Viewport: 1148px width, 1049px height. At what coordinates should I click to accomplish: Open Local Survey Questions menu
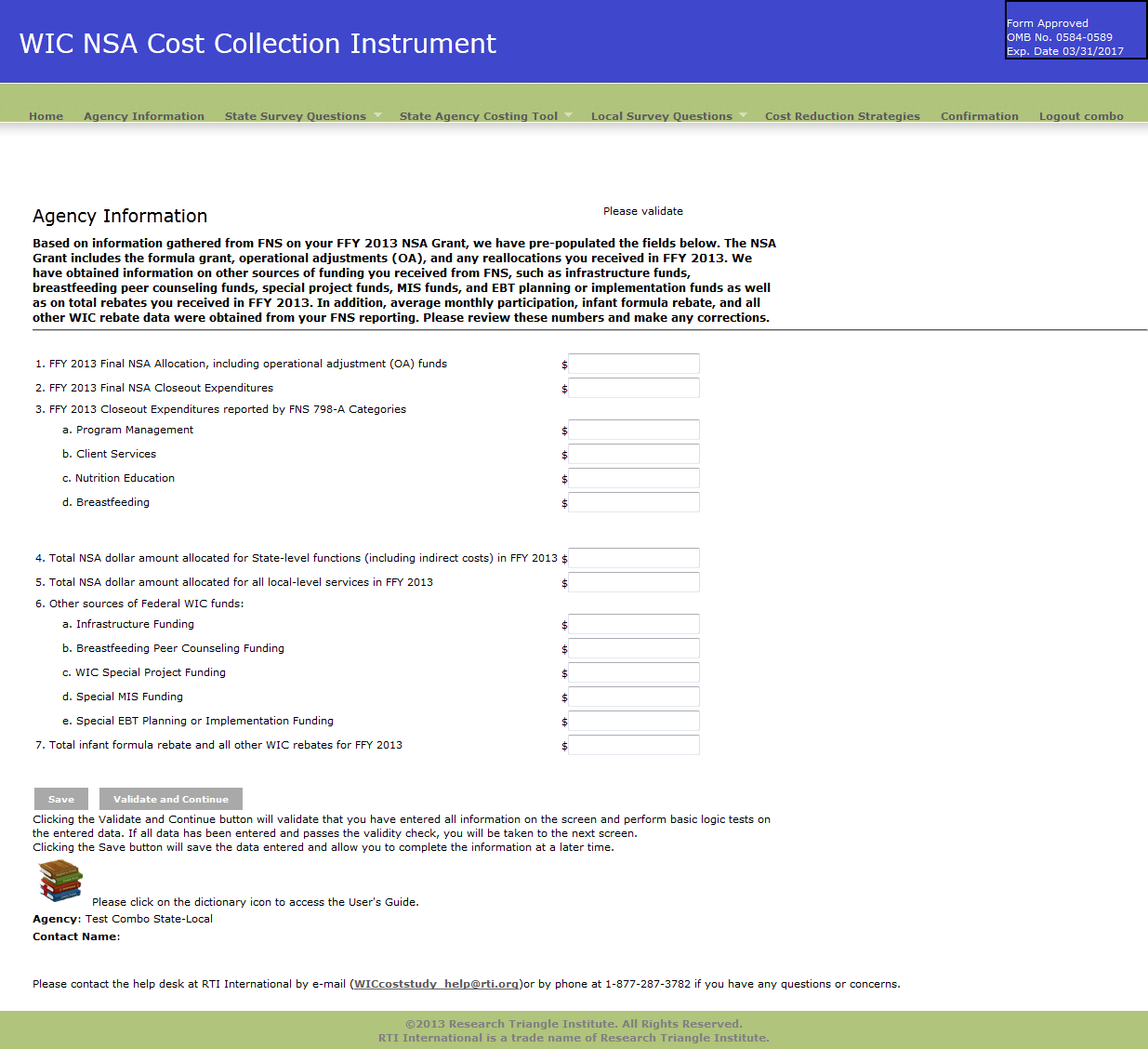pyautogui.click(x=662, y=116)
